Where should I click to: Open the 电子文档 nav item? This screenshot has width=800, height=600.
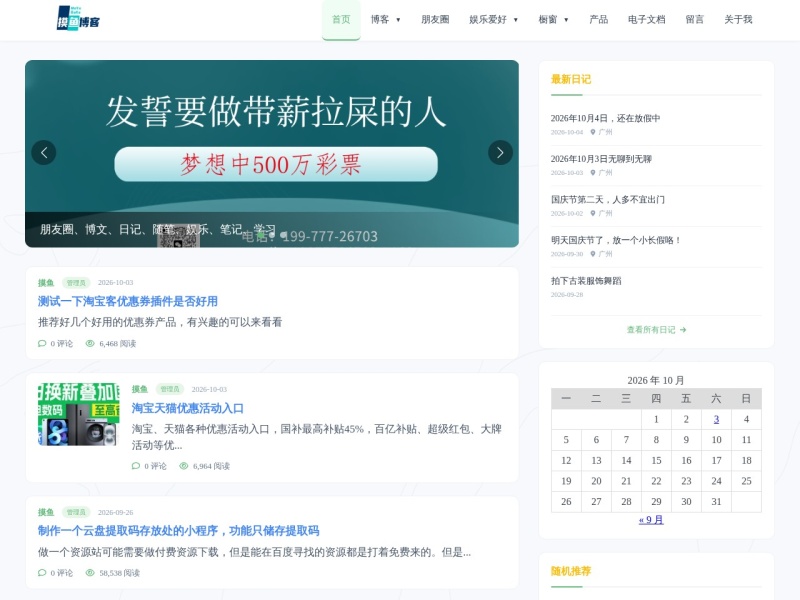(x=646, y=19)
